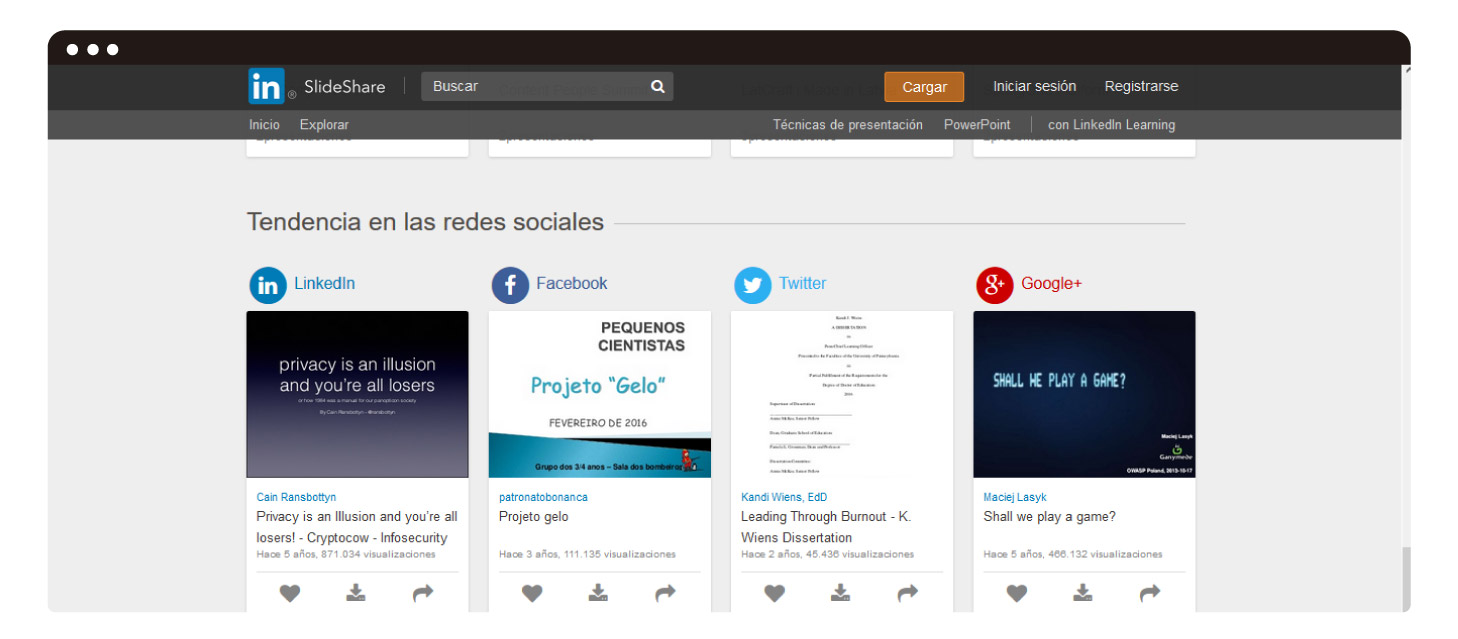Click the Cargar upload button
Viewport: 1458px width, 639px height.
924,87
